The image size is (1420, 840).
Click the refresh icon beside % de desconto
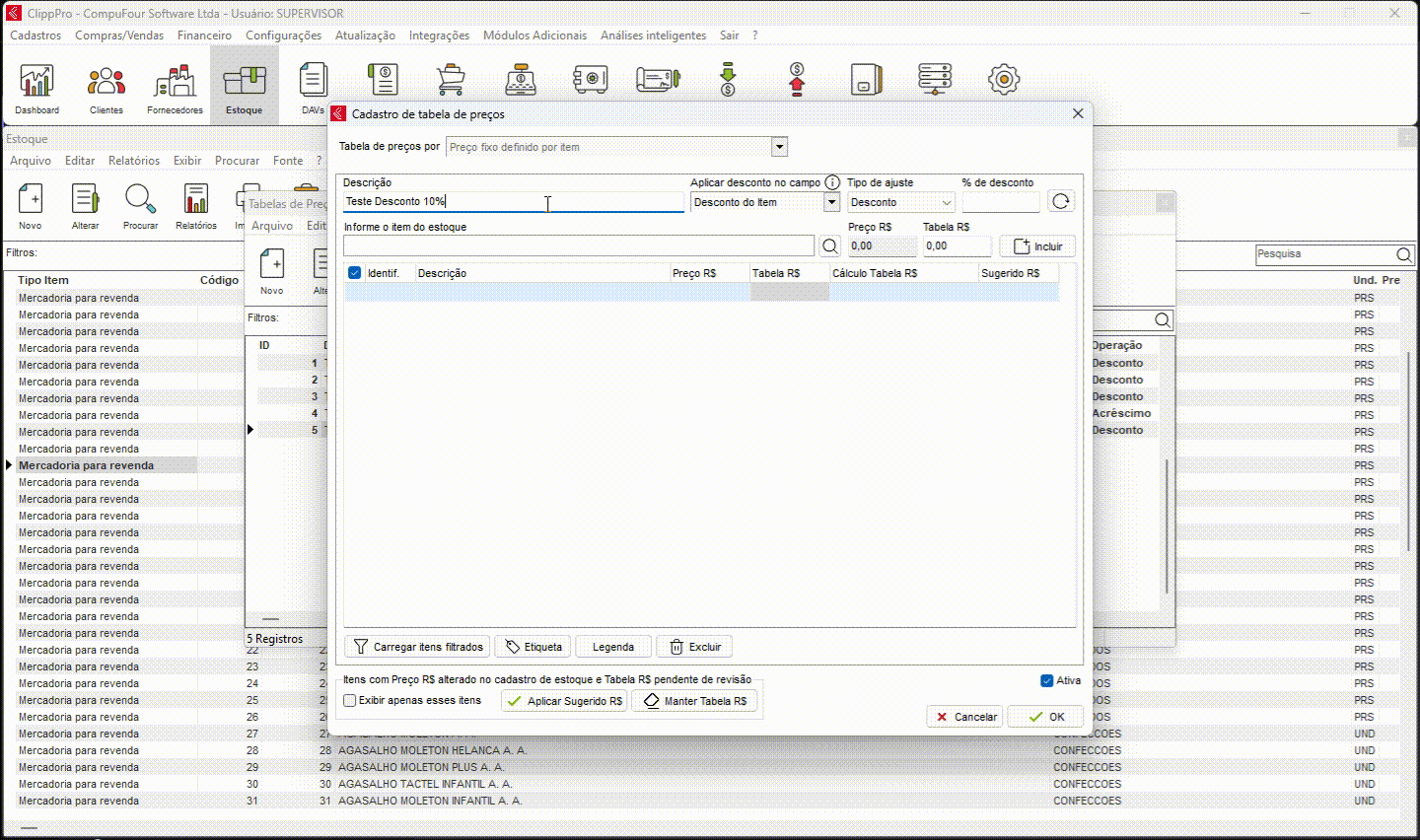[1061, 202]
